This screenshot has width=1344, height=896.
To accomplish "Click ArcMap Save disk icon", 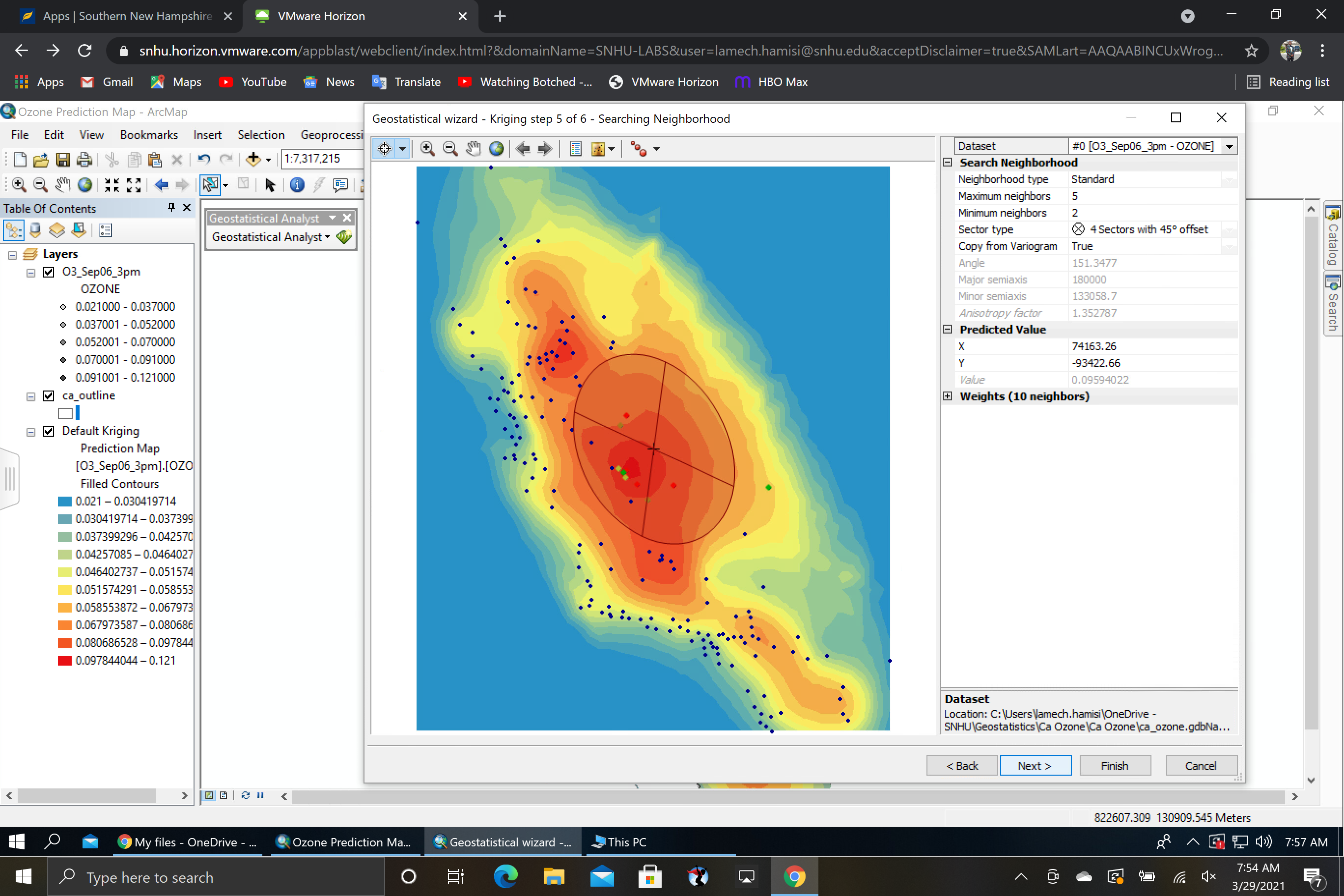I will [63, 160].
